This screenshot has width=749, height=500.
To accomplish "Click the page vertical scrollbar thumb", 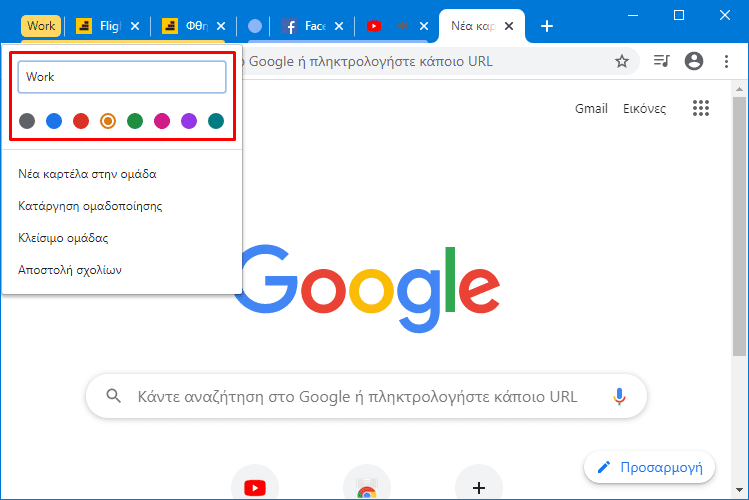I will point(739,226).
